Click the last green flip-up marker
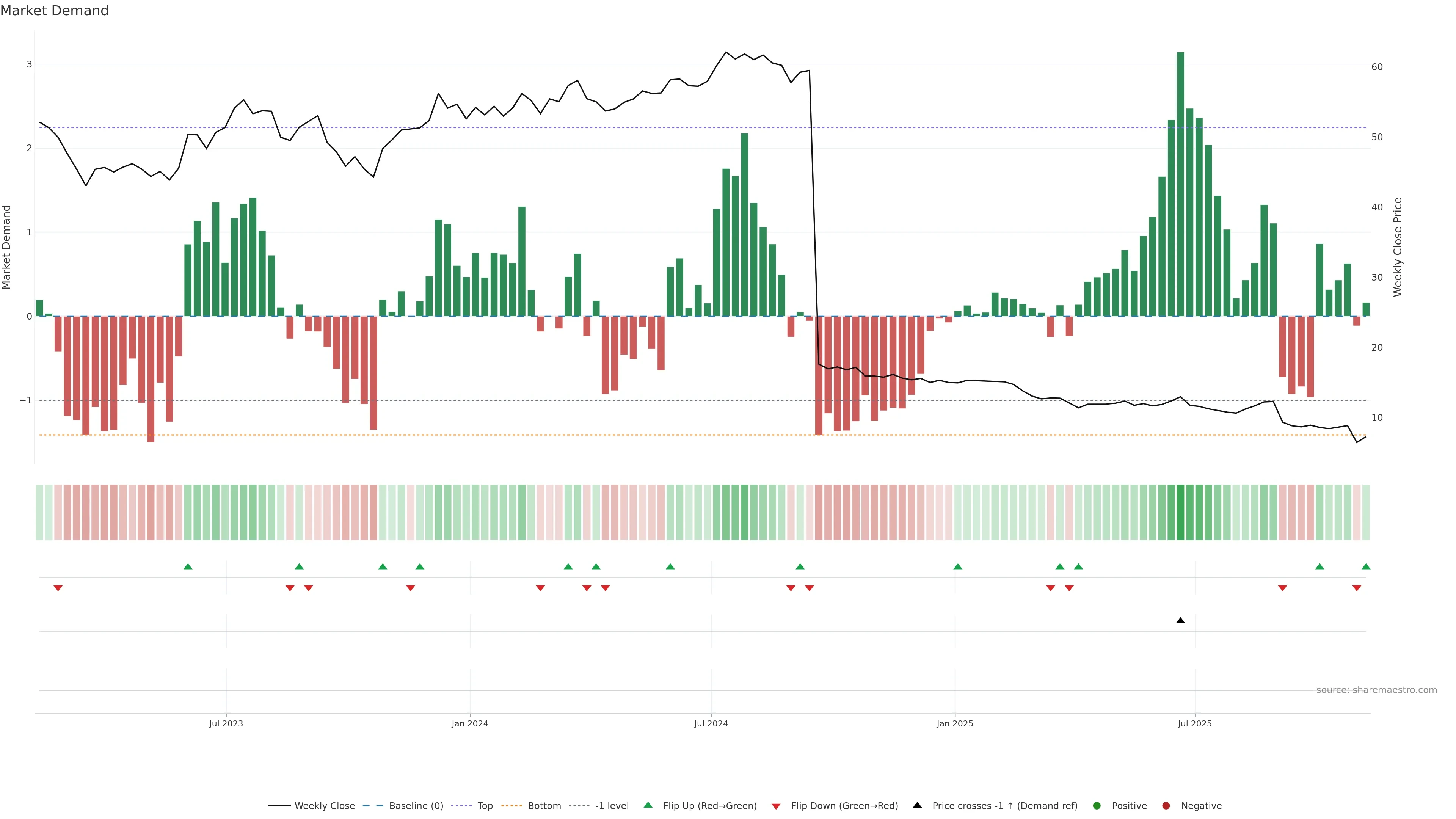Screen dimensions: 1456x819 (1366, 566)
